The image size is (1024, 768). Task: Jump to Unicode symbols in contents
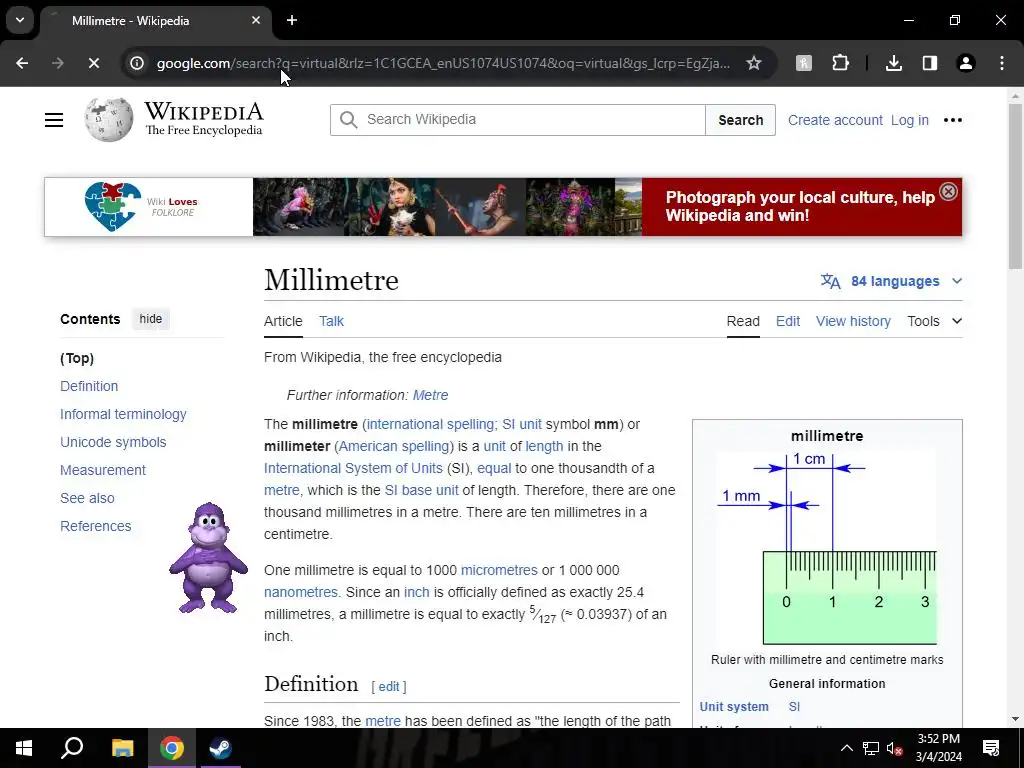coord(113,442)
